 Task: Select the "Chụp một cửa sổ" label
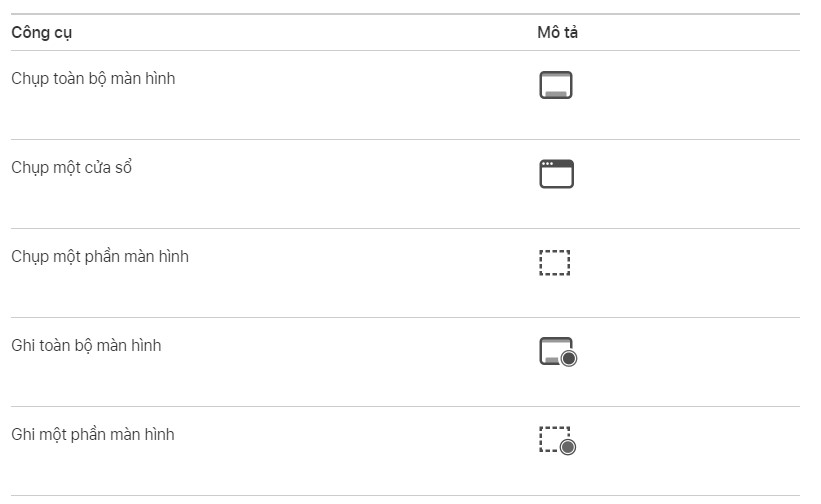(x=72, y=167)
